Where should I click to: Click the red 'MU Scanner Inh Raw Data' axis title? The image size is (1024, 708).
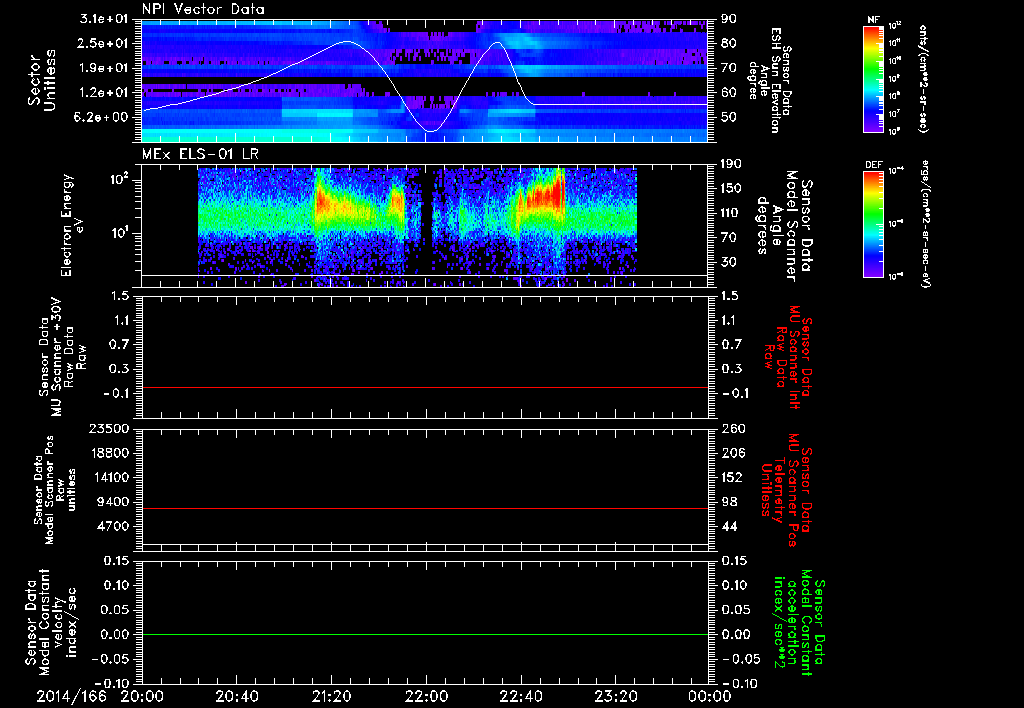pos(788,357)
